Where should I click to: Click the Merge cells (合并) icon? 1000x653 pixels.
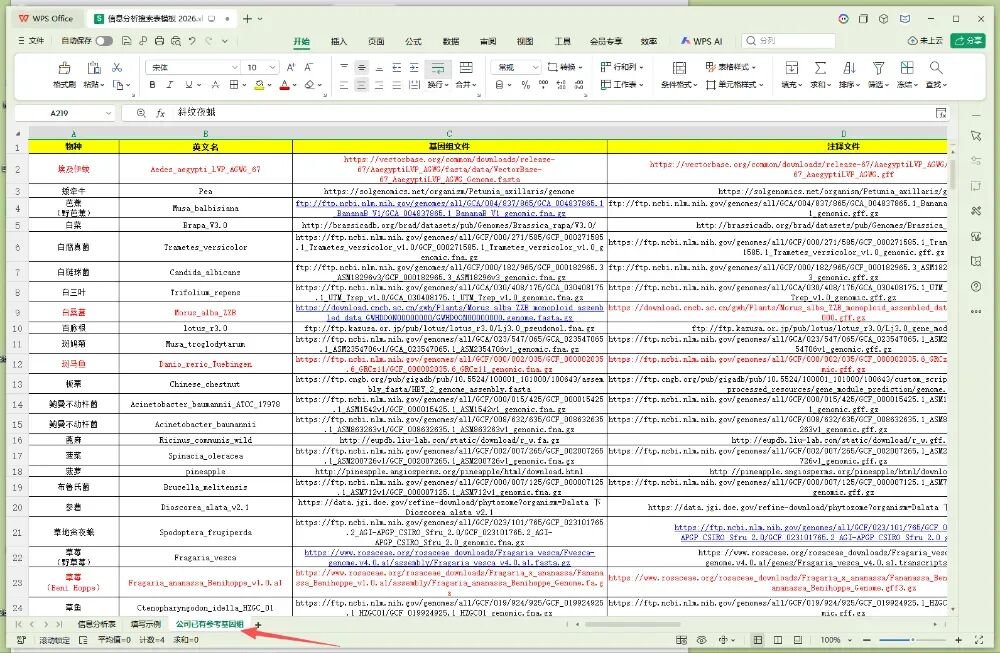[466, 68]
